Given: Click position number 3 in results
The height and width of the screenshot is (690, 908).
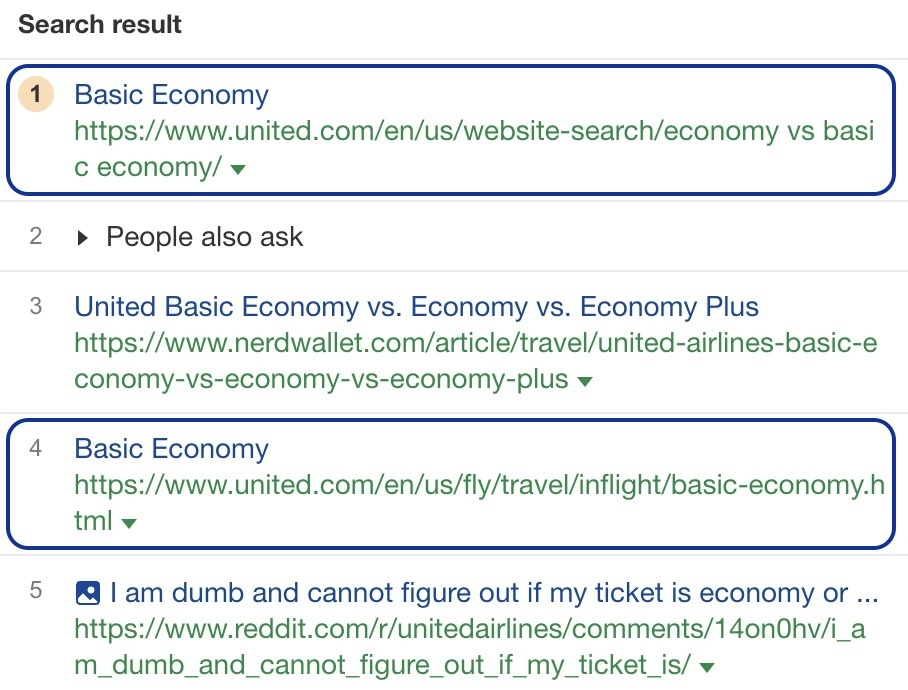Looking at the screenshot, I should (x=36, y=306).
